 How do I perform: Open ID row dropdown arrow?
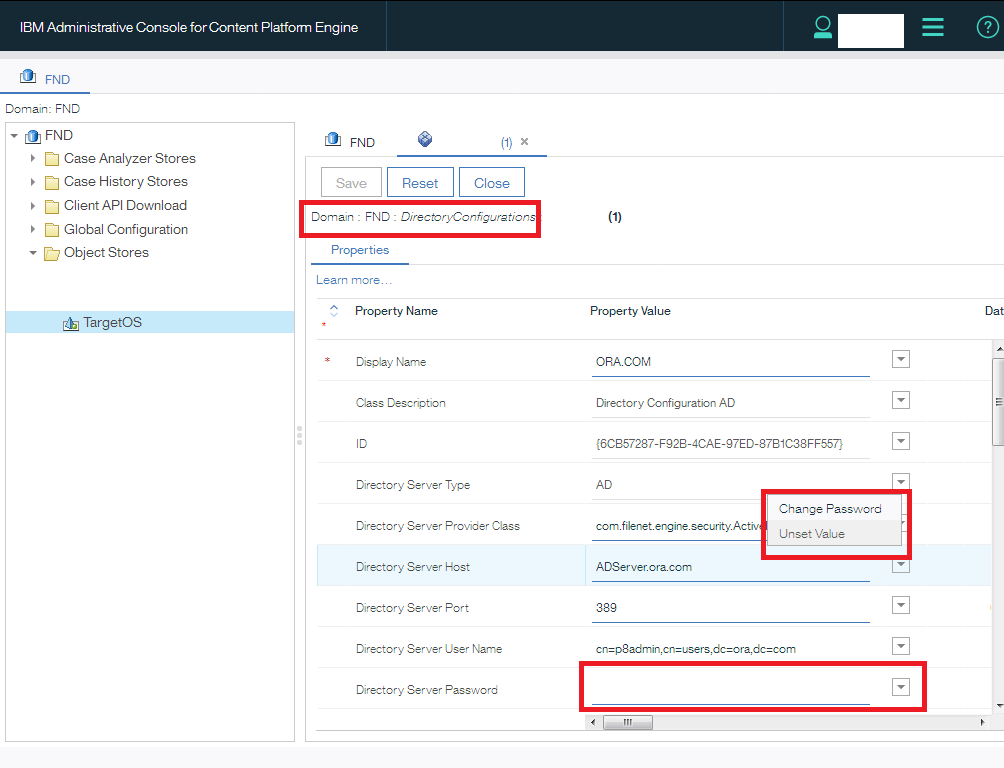coord(900,441)
